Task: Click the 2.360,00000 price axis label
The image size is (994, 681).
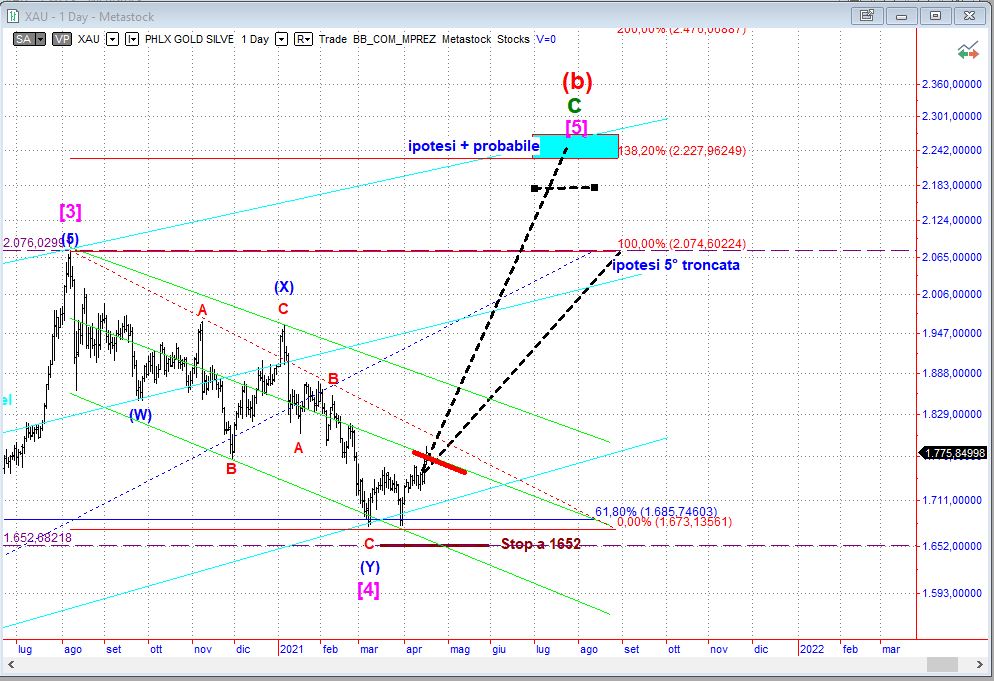Action: pyautogui.click(x=952, y=84)
